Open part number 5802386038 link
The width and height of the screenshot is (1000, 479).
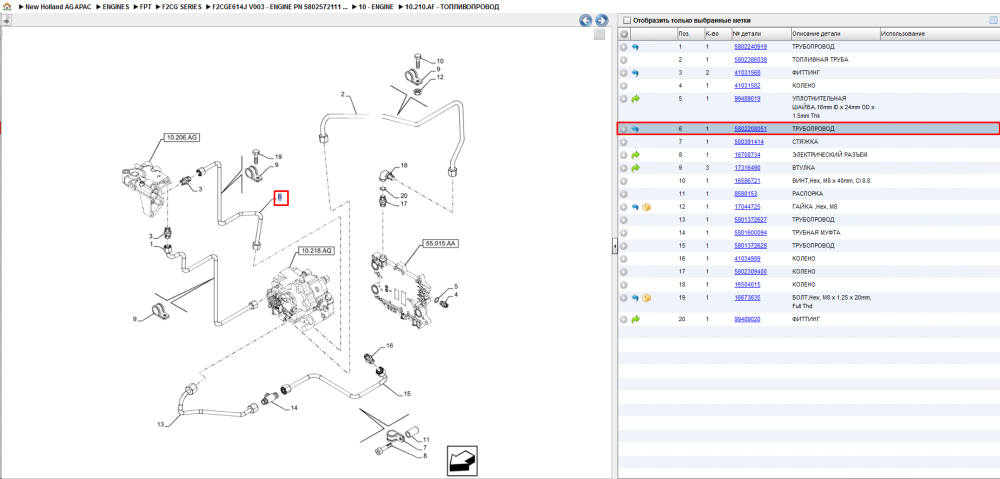click(x=750, y=60)
